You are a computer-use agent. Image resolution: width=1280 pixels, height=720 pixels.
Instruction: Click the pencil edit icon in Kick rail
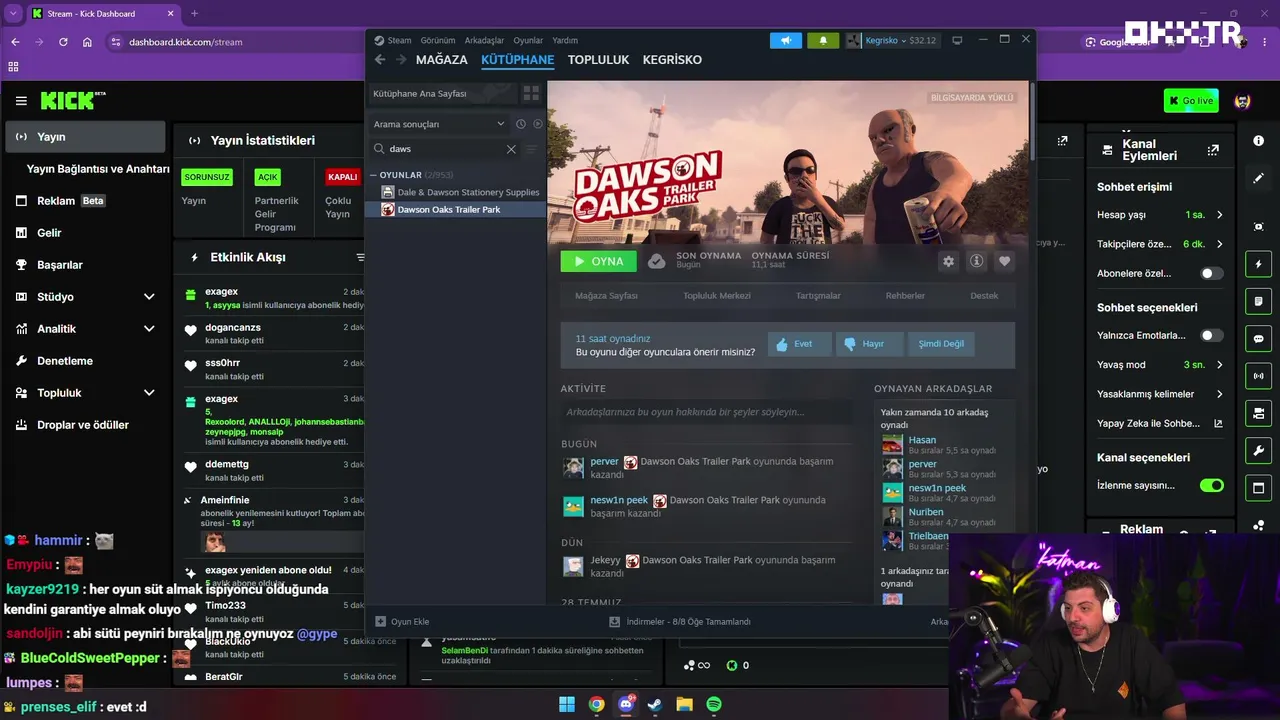[x=1258, y=178]
